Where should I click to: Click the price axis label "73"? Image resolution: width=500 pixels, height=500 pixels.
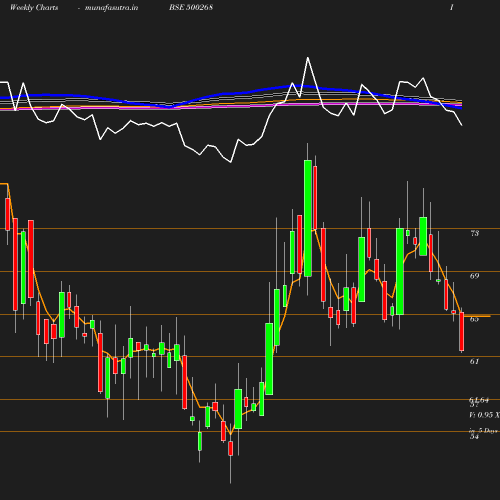475,233
